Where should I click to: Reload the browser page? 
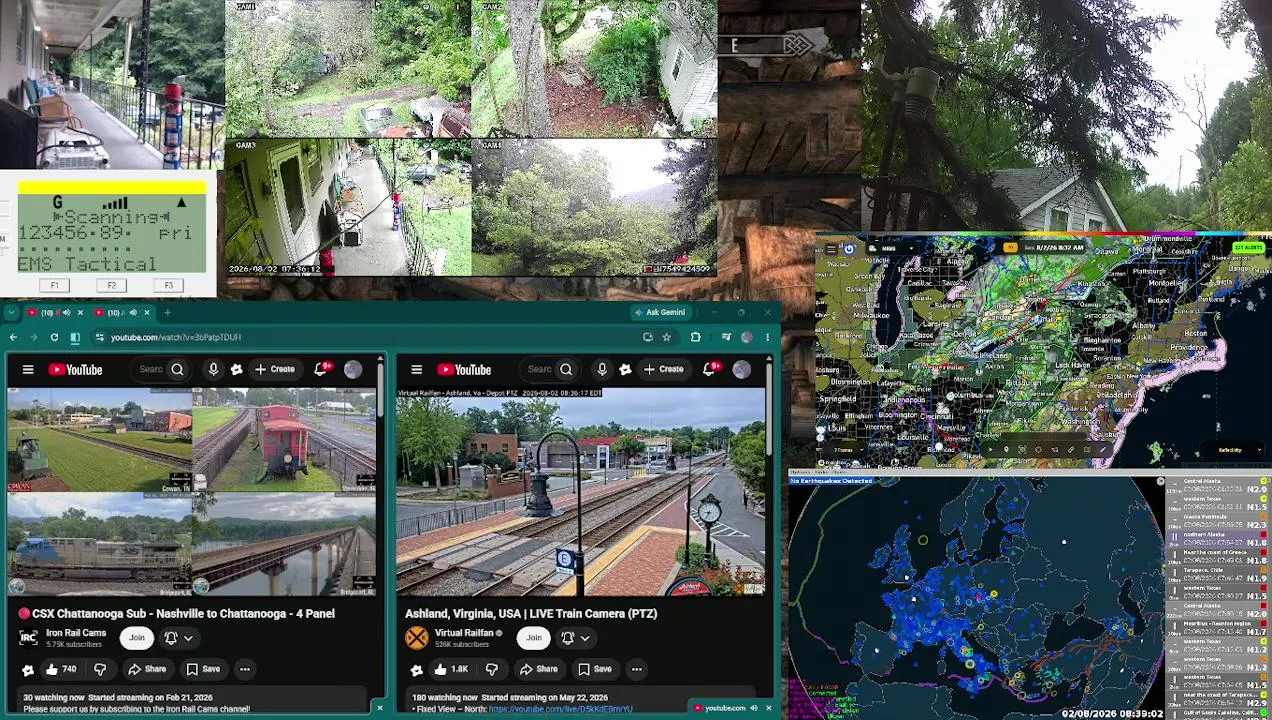54,337
